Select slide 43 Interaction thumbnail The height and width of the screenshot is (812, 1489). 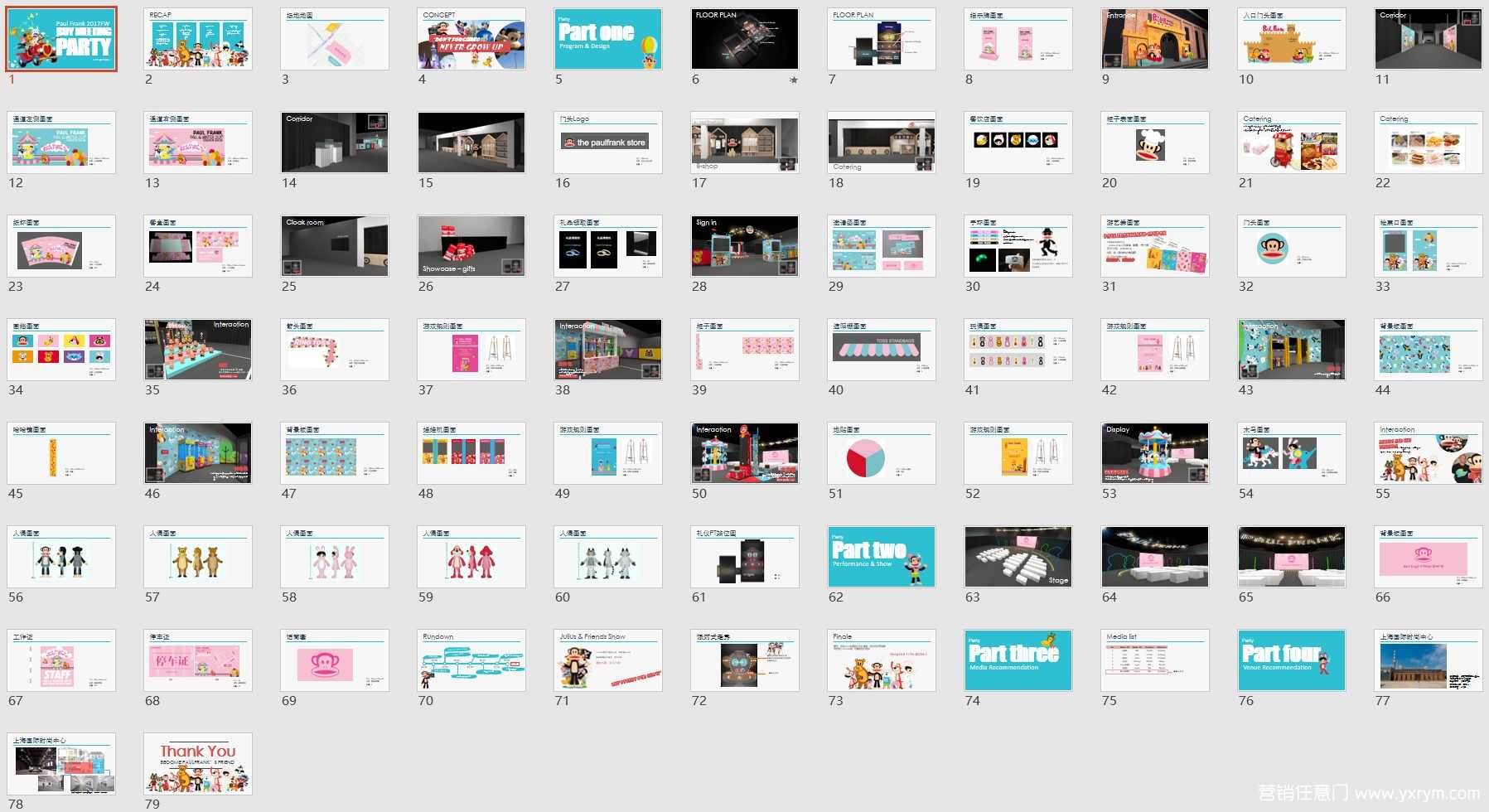click(1292, 350)
